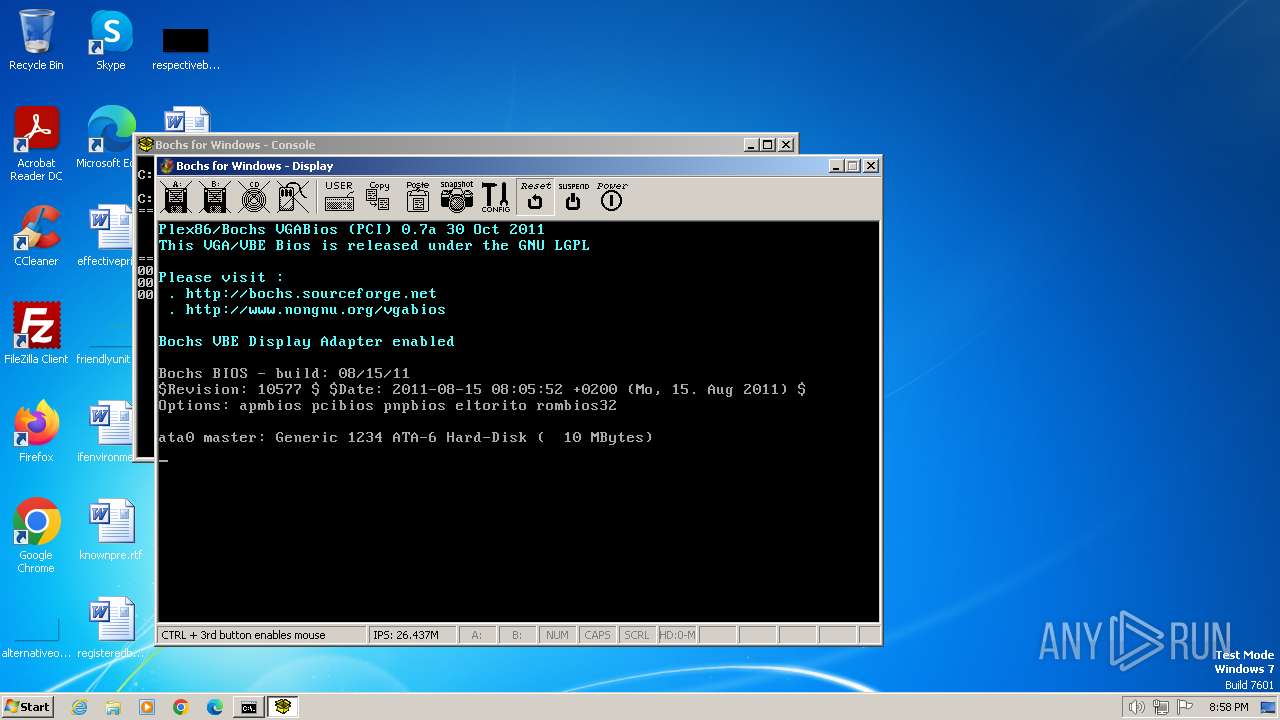The width and height of the screenshot is (1280, 720).
Task: Select the knownpre.rtf desktop file
Action: click(110, 530)
